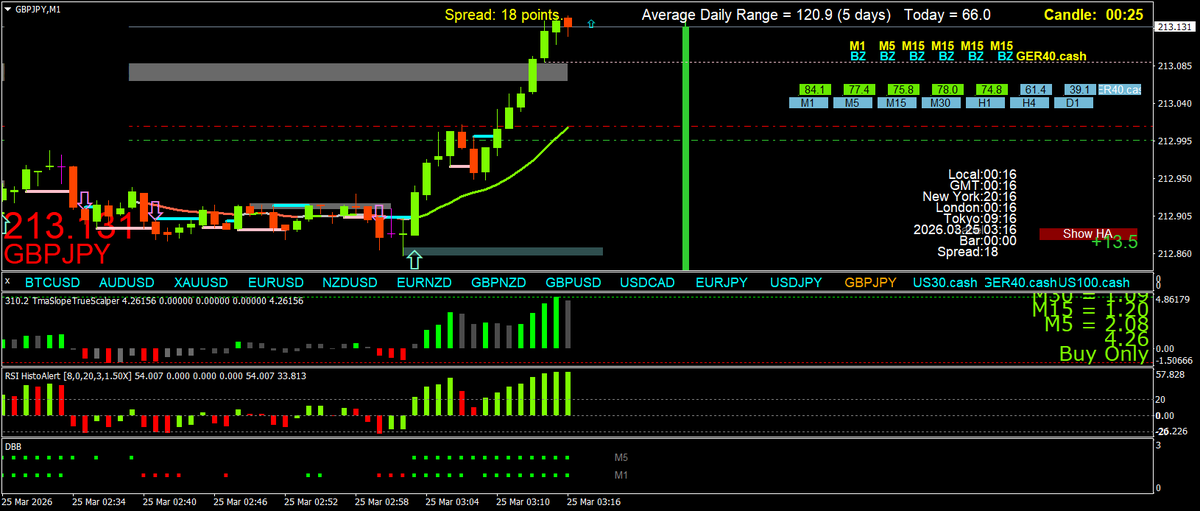Choose the EURNZD symbol
The width and height of the screenshot is (1200, 511).
(424, 283)
